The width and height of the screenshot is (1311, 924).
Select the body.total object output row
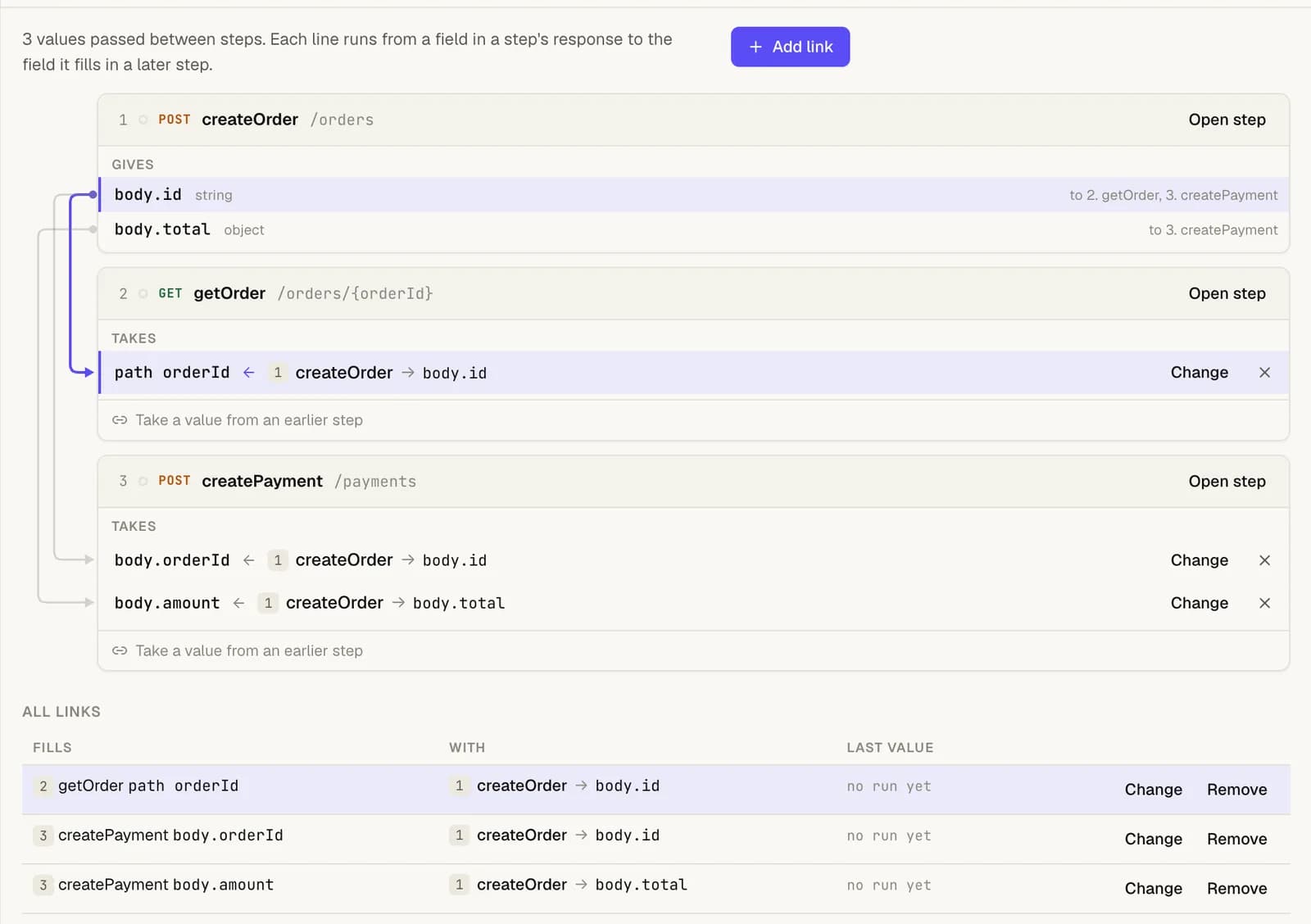pos(694,230)
